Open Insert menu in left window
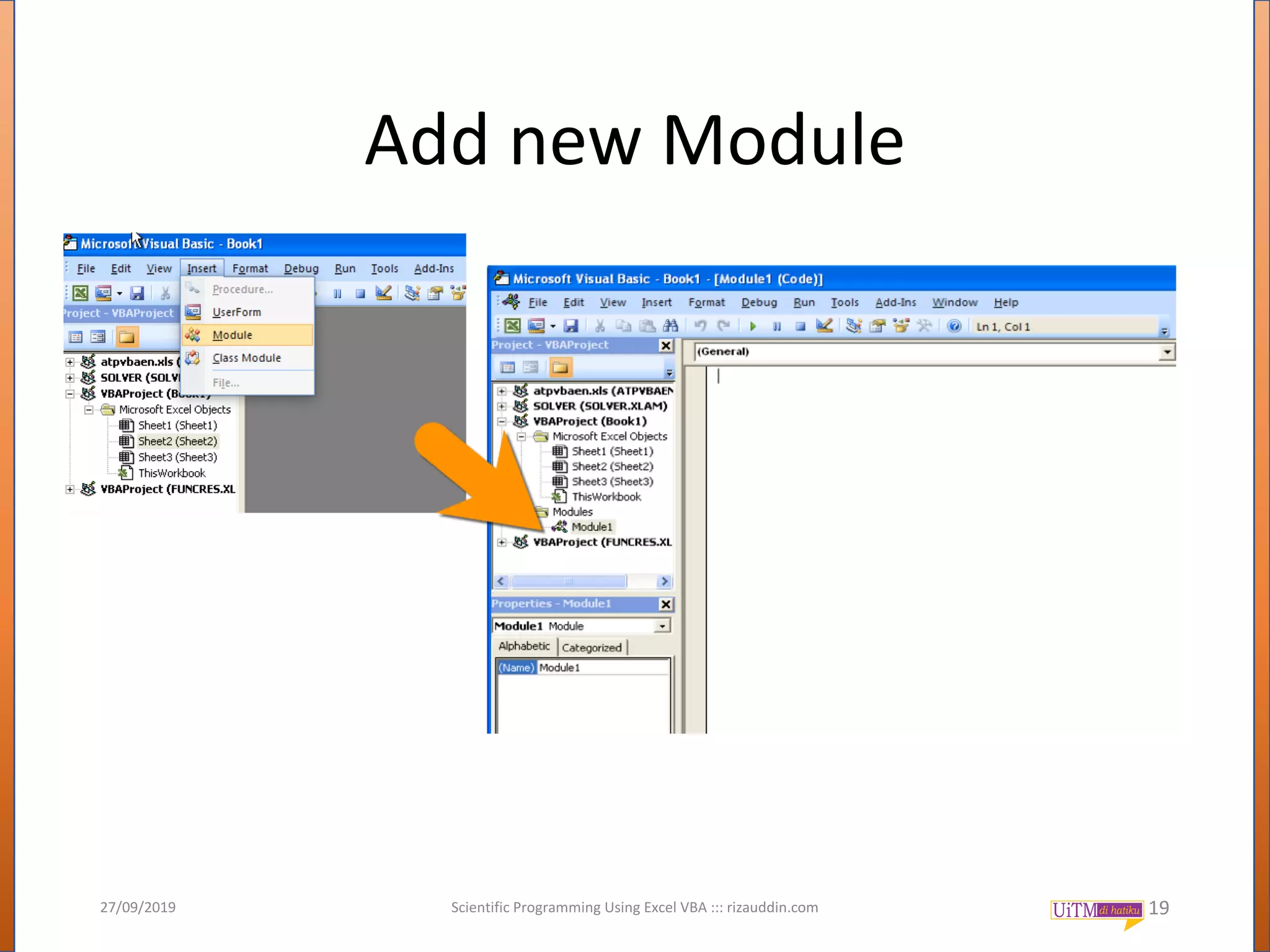Screen dimensions: 1270x952 click(x=202, y=268)
